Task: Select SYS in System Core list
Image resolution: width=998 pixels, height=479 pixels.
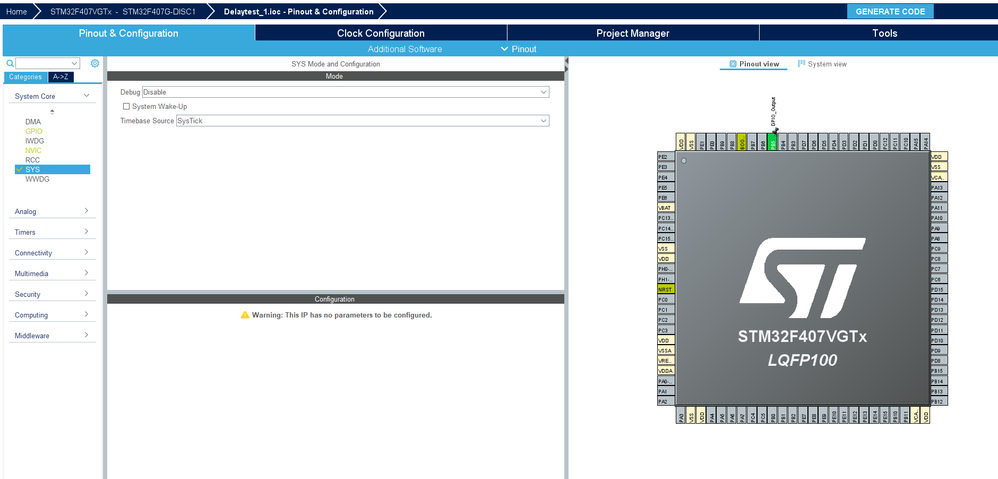Action: pyautogui.click(x=53, y=169)
